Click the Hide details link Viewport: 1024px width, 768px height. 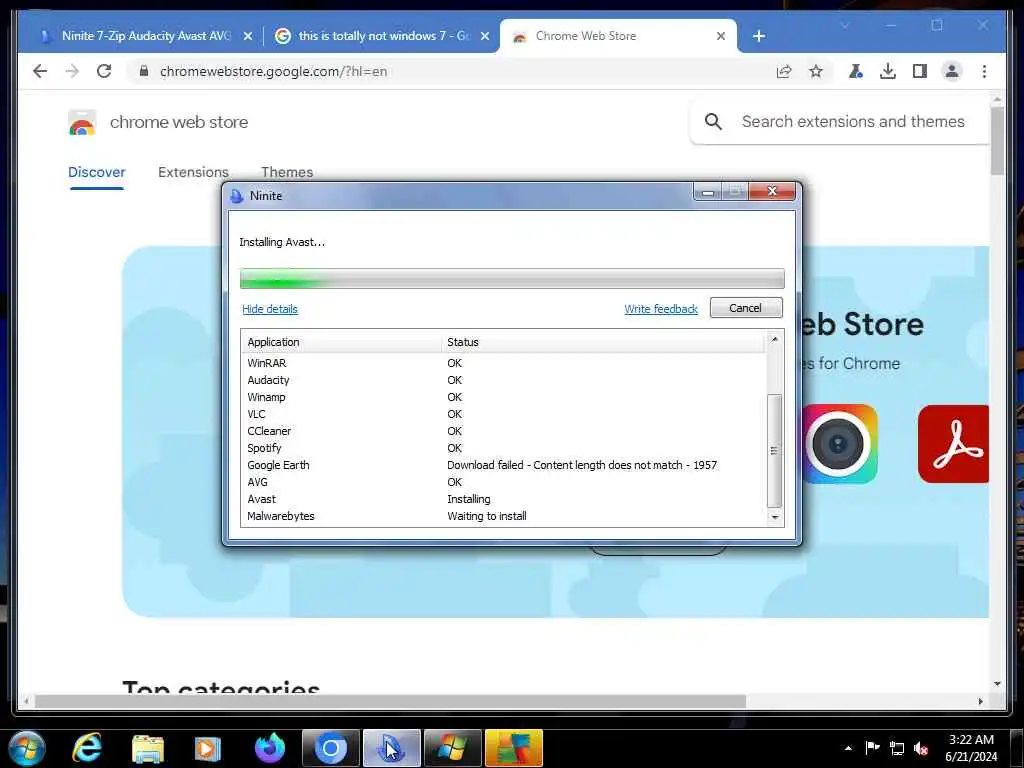tap(270, 309)
